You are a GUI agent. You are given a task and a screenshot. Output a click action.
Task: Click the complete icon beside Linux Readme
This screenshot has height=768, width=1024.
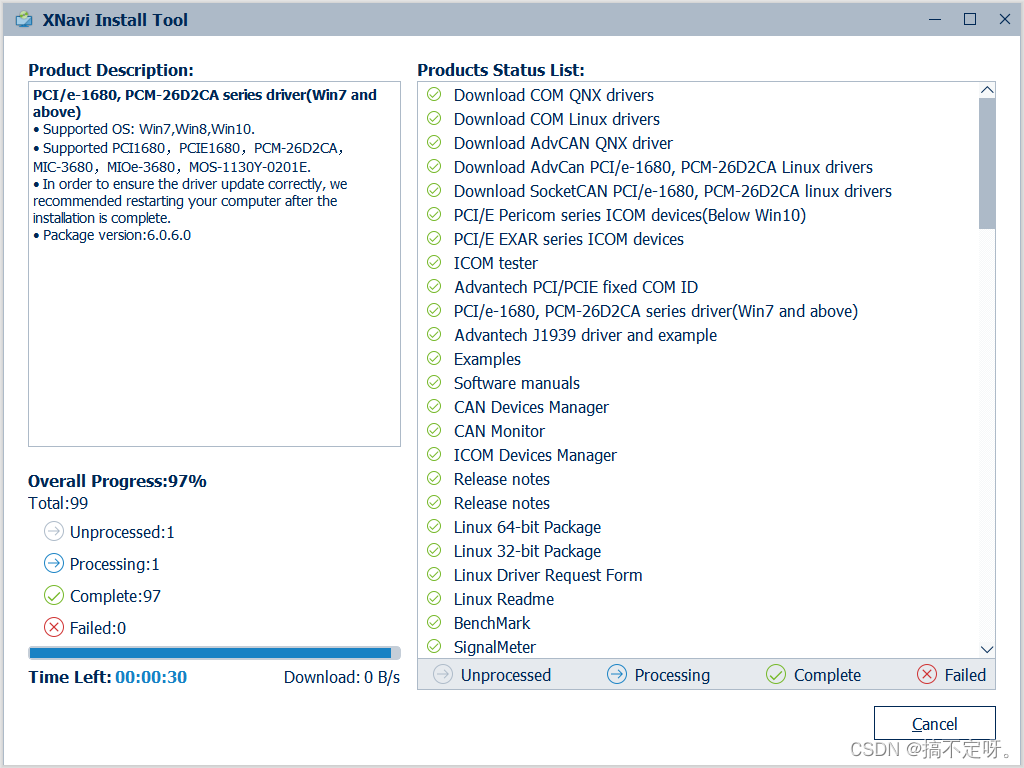(434, 598)
